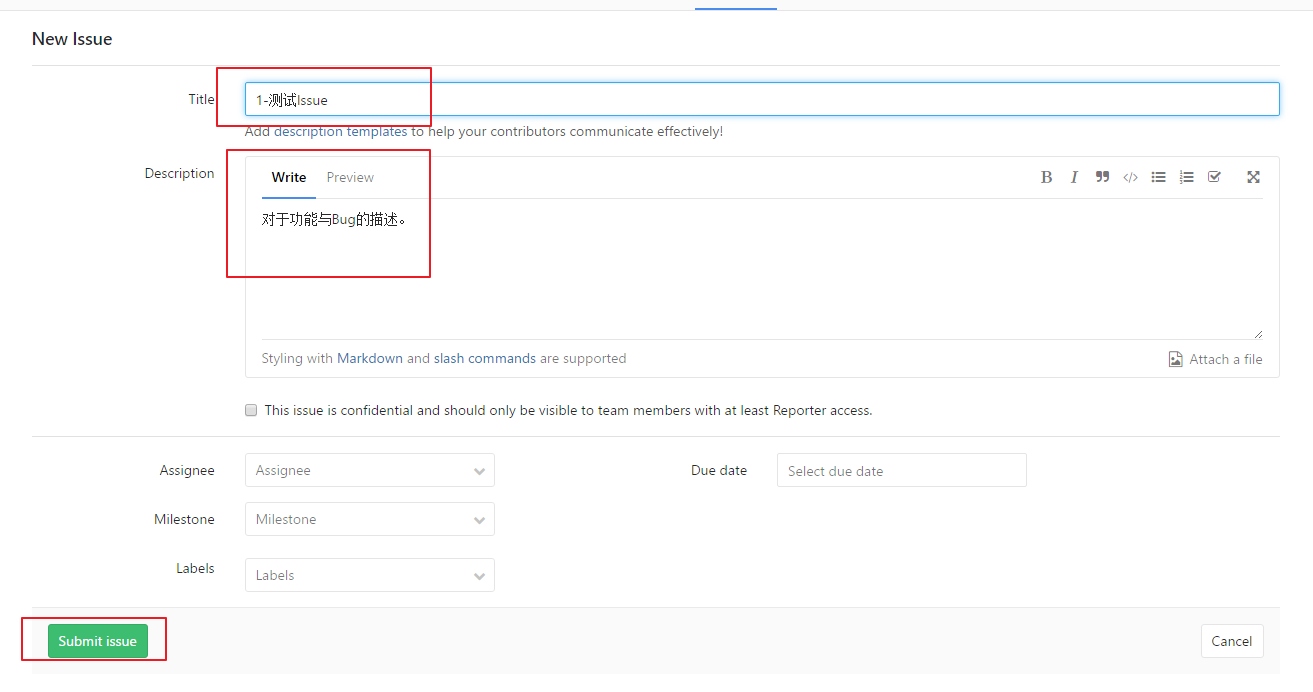Open the Milestone dropdown
Screen dimensions: 1313x692
(x=369, y=519)
